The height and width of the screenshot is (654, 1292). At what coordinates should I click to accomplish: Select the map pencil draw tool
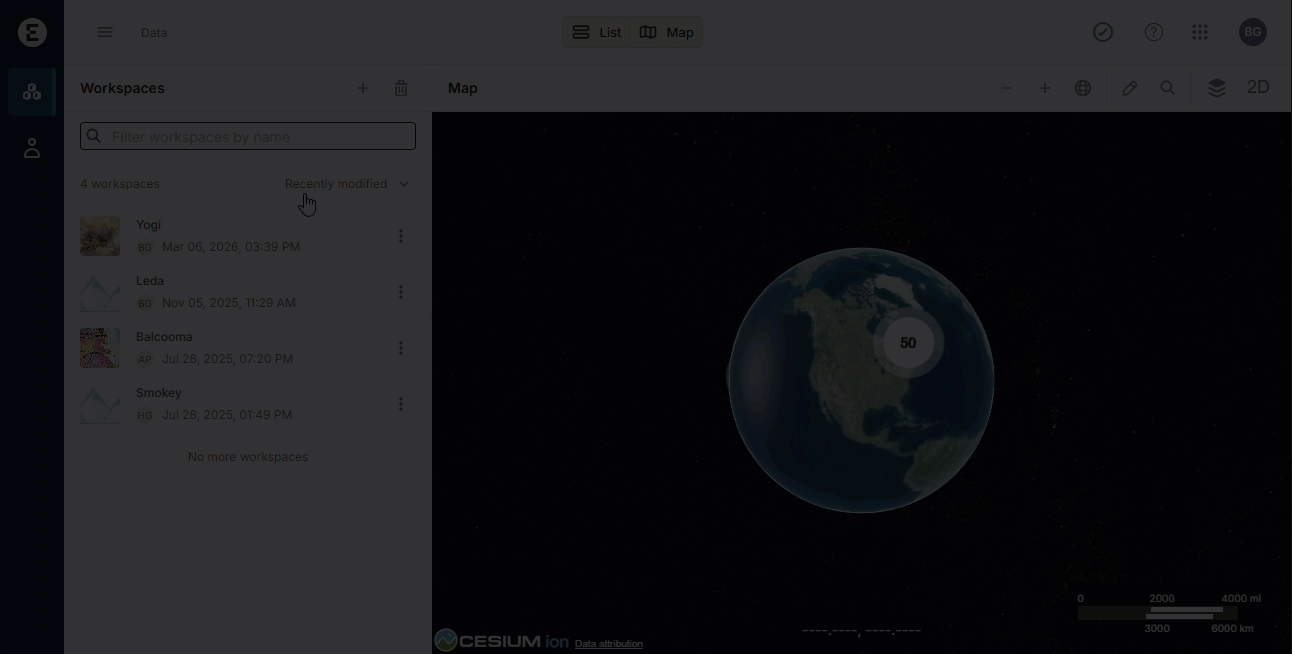tap(1130, 88)
